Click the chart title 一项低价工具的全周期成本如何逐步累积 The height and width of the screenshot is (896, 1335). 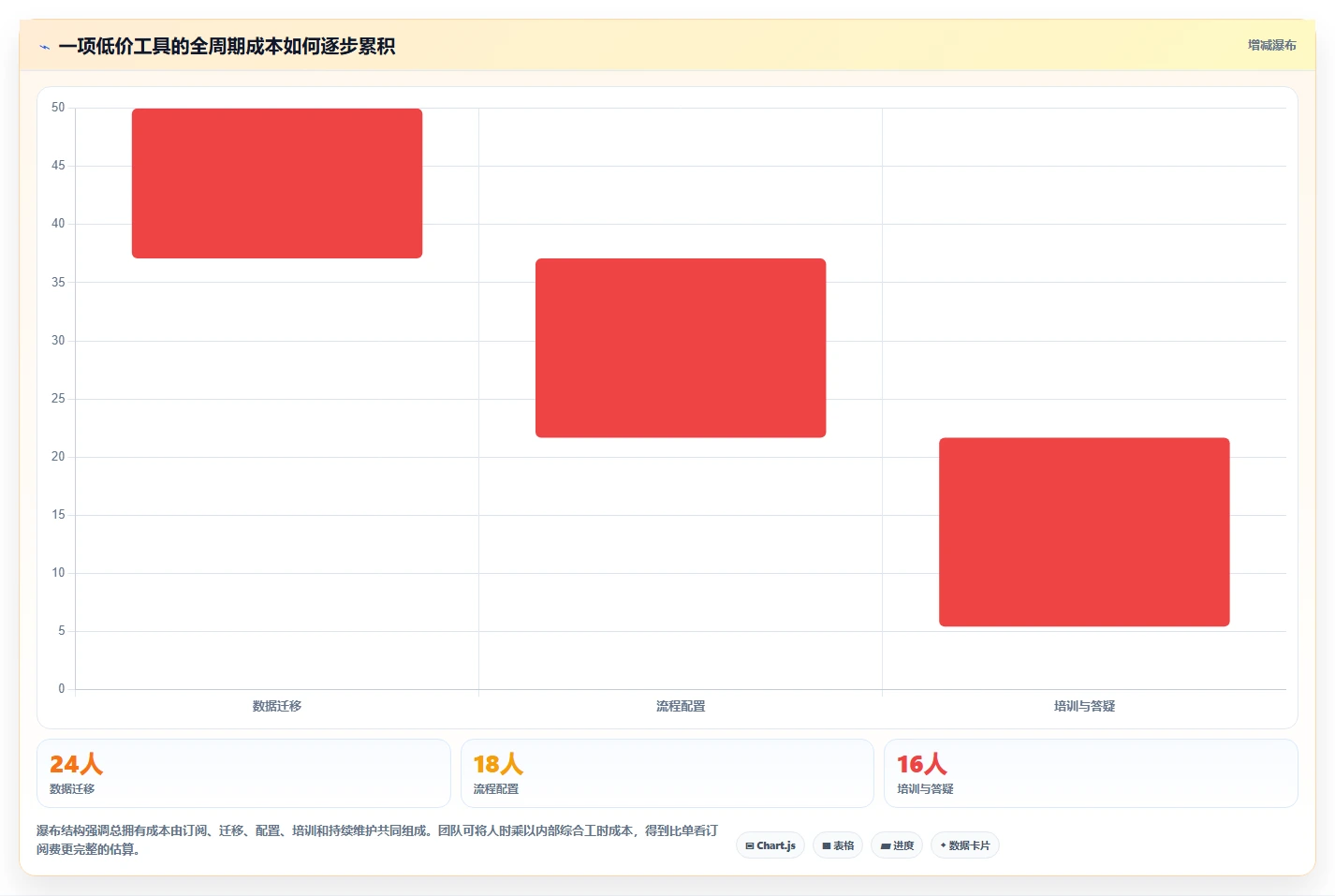click(227, 46)
